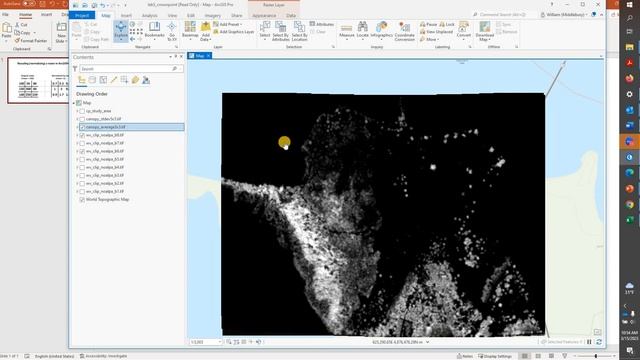Image resolution: width=640 pixels, height=360 pixels.
Task: Expand wv_clip_noalpa_b1.tif layer legend
Action: tap(77, 191)
